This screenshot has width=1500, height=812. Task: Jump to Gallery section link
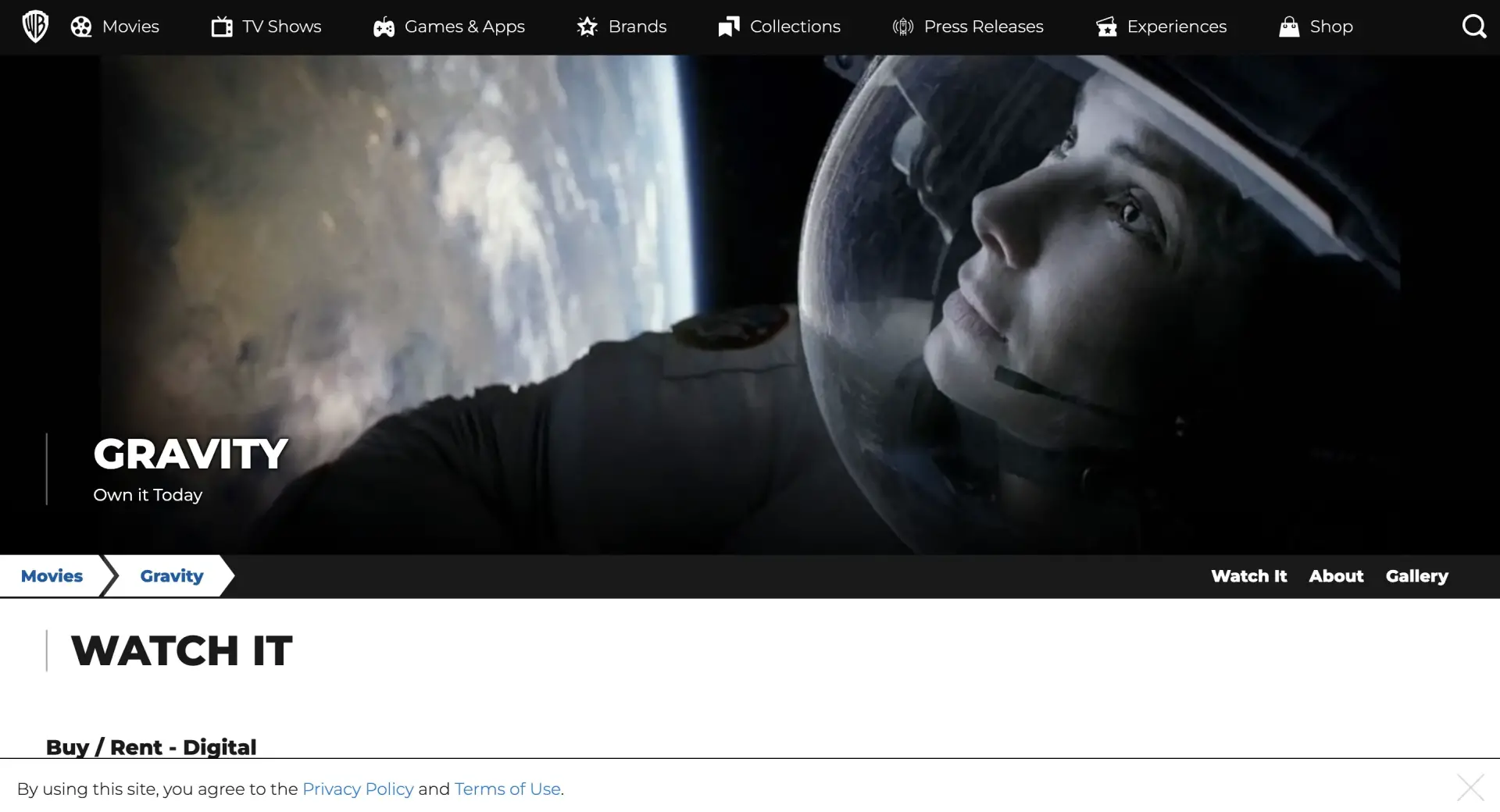pos(1416,576)
